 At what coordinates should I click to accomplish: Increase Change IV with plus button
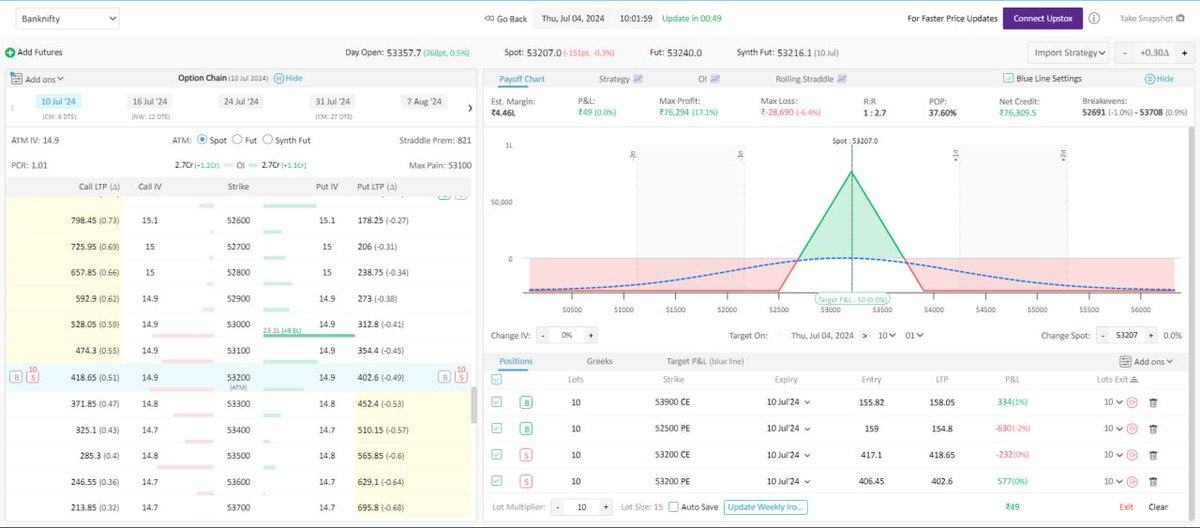point(591,336)
